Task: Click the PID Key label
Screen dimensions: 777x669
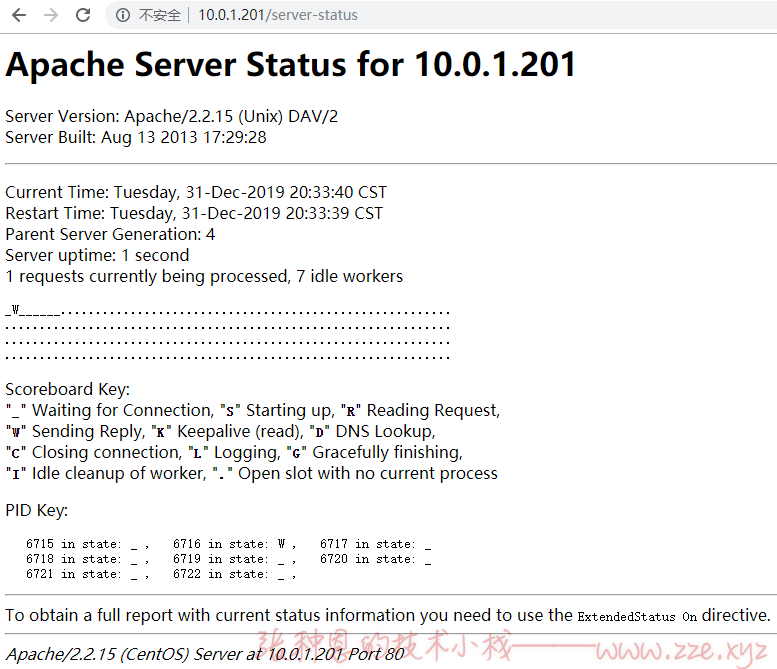Action: click(37, 510)
